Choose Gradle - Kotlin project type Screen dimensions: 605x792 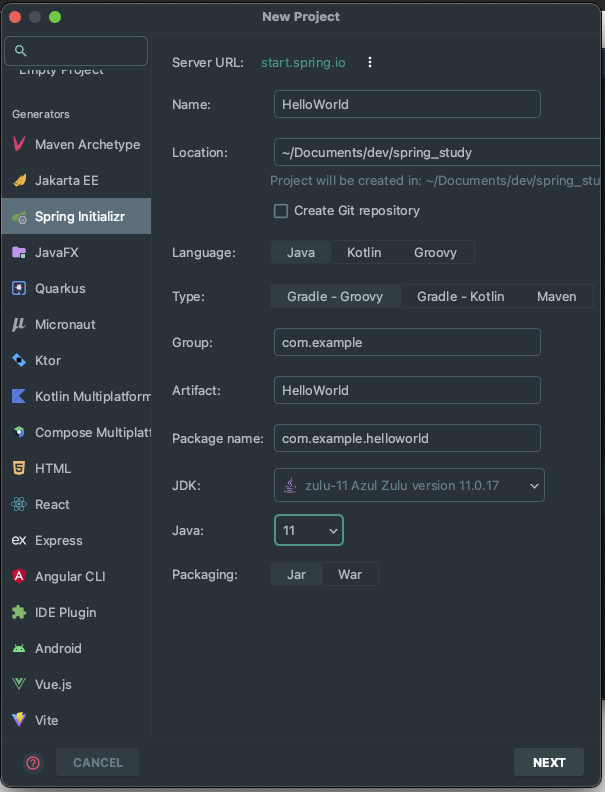coord(461,296)
